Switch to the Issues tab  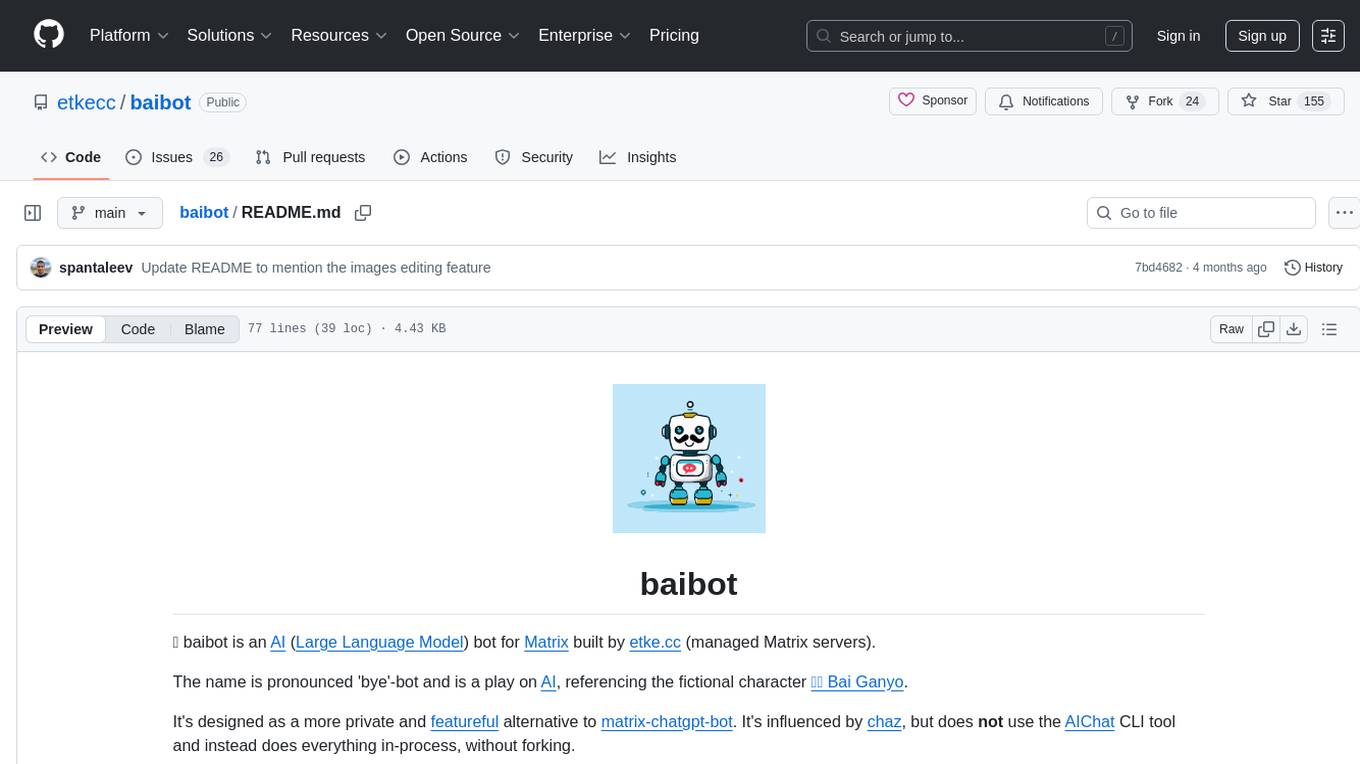click(x=177, y=157)
